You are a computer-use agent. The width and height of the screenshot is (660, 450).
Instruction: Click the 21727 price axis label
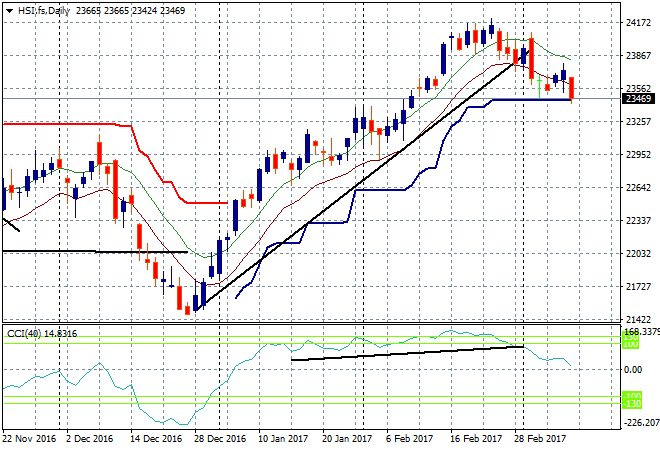[x=639, y=286]
